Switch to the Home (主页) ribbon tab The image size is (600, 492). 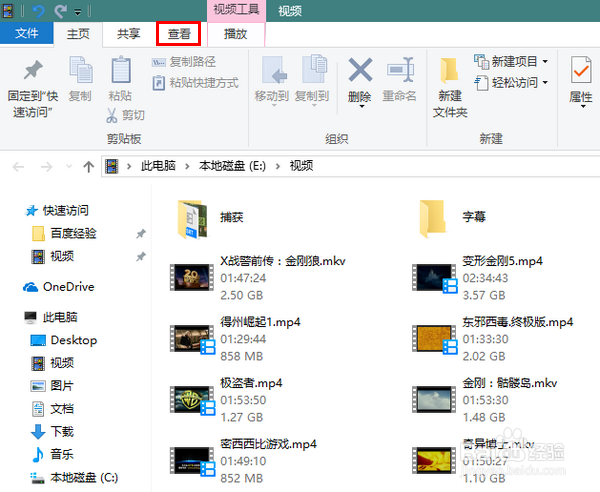(78, 34)
